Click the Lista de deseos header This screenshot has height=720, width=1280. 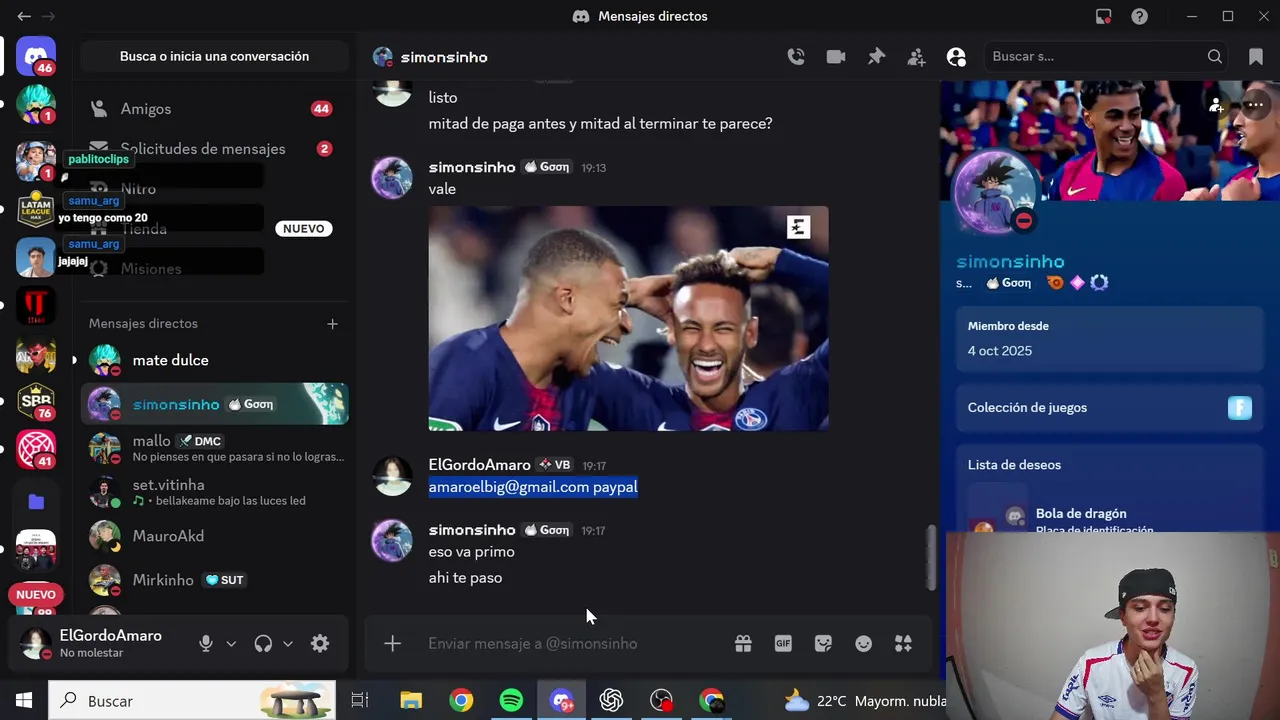pyautogui.click(x=1014, y=465)
